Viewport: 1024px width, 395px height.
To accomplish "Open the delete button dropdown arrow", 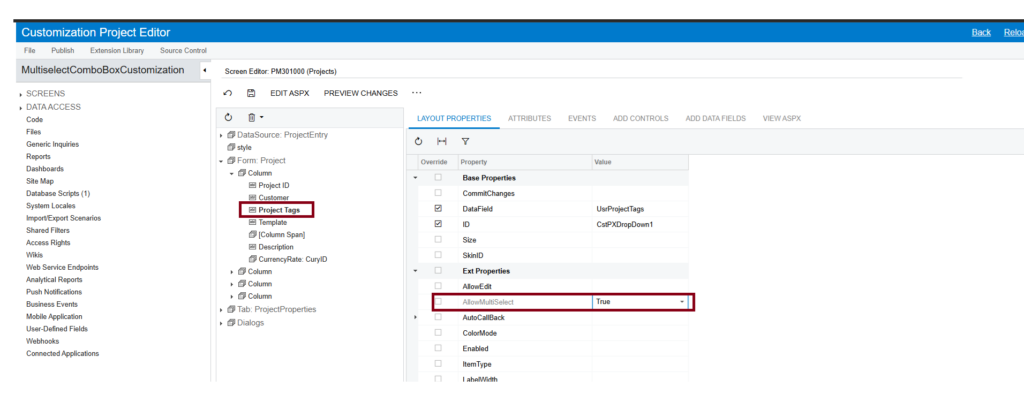I will click(261, 118).
